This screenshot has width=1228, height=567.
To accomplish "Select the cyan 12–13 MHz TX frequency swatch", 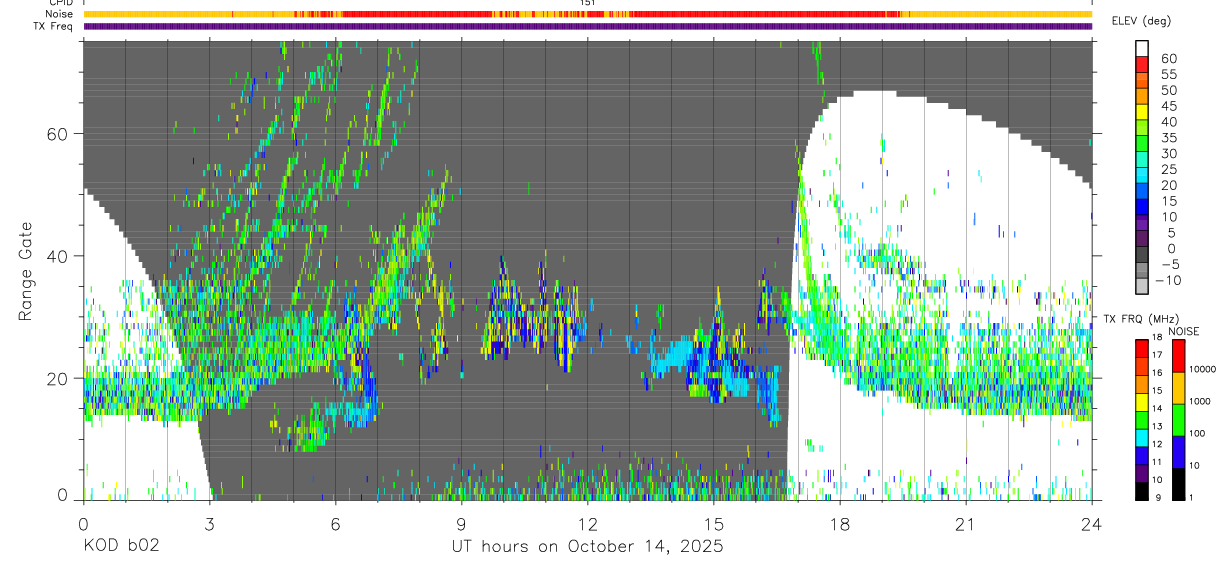I will [x=1142, y=437].
